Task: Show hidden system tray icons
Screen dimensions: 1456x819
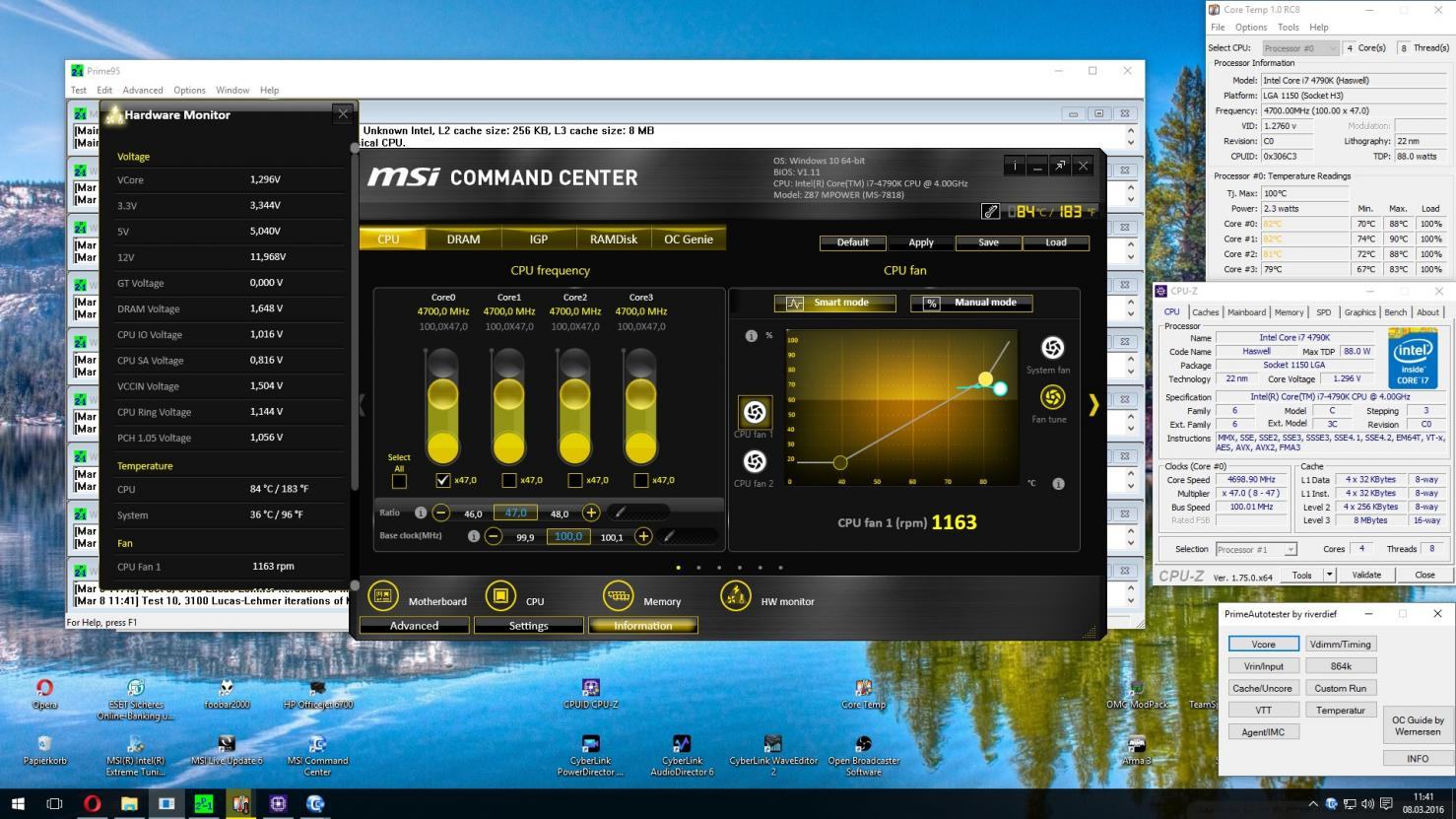Action: pos(1313,804)
